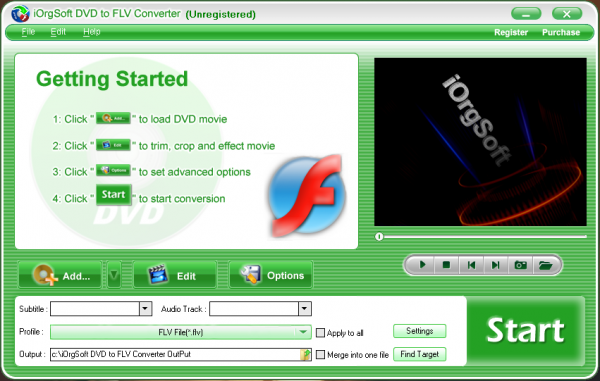Stop playback with the stop button

[446, 265]
